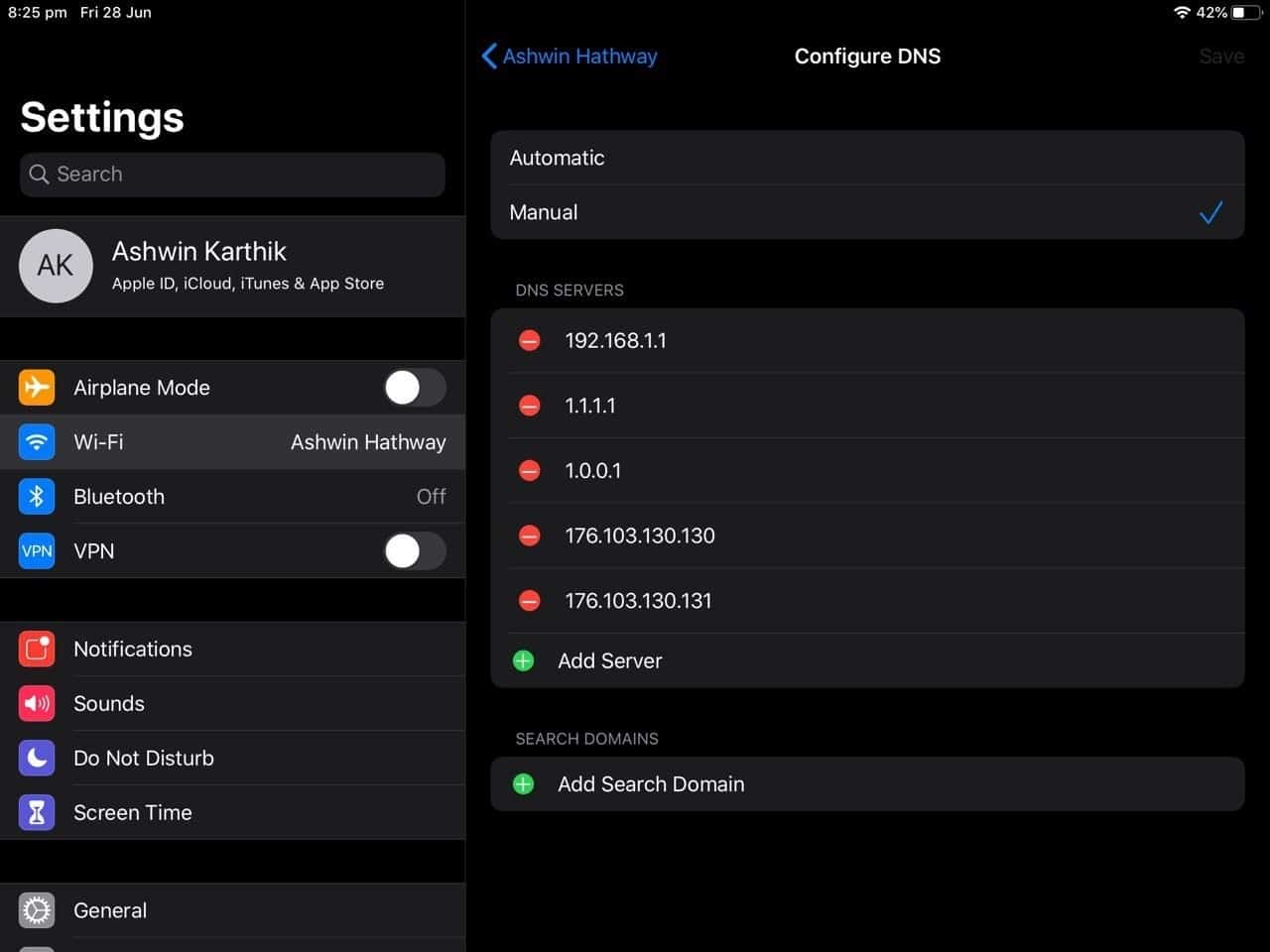Select Automatic DNS configuration

click(x=867, y=158)
